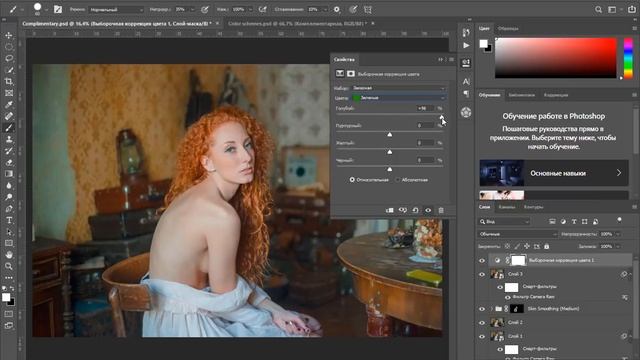The height and width of the screenshot is (360, 640).
Task: Lock all icon in Layers panel
Action: point(547,246)
